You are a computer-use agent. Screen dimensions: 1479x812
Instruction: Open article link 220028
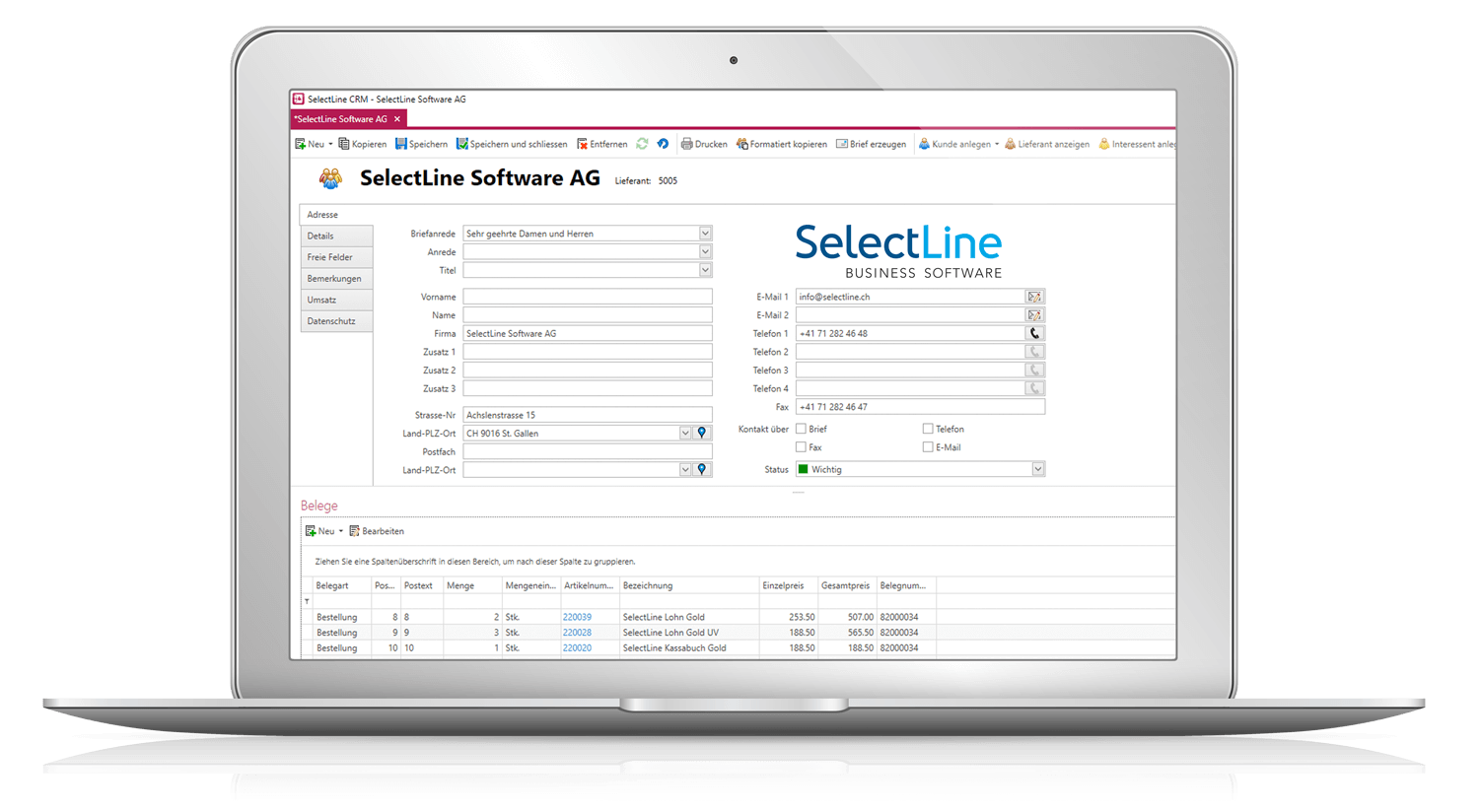(577, 633)
